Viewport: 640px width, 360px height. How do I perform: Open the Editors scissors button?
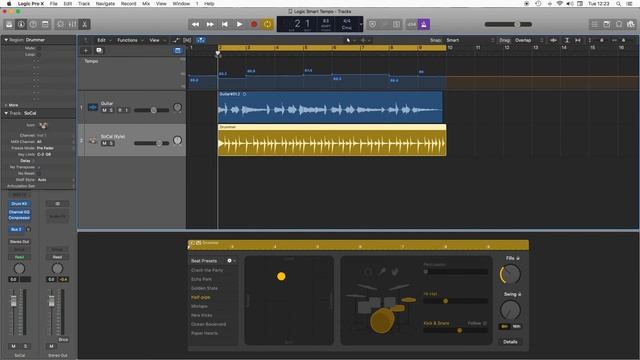[84, 24]
